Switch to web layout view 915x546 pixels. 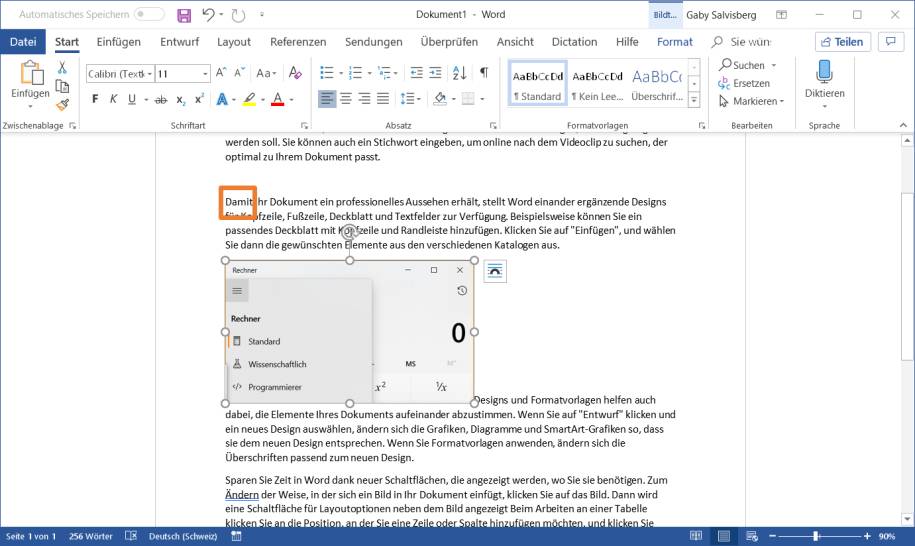752,536
